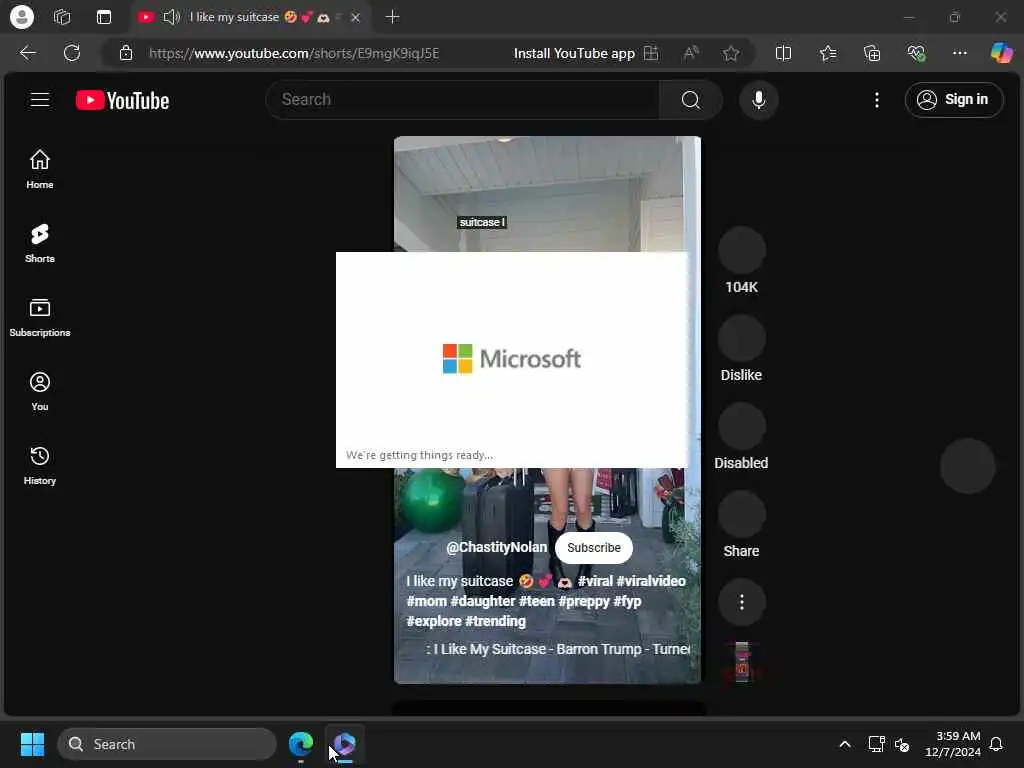The width and height of the screenshot is (1024, 768).
Task: Open the Copilot app in taskbar
Action: [x=345, y=744]
